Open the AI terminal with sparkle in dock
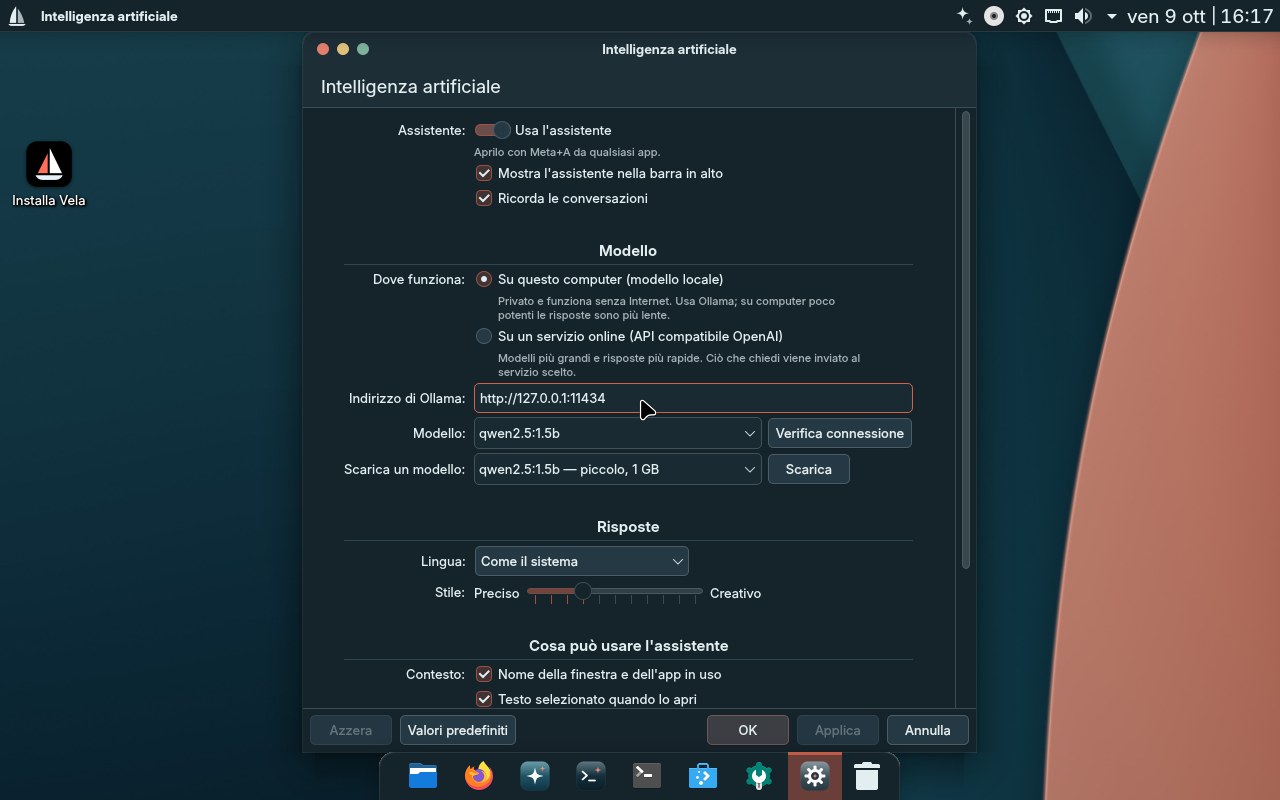The width and height of the screenshot is (1280, 800). point(591,775)
